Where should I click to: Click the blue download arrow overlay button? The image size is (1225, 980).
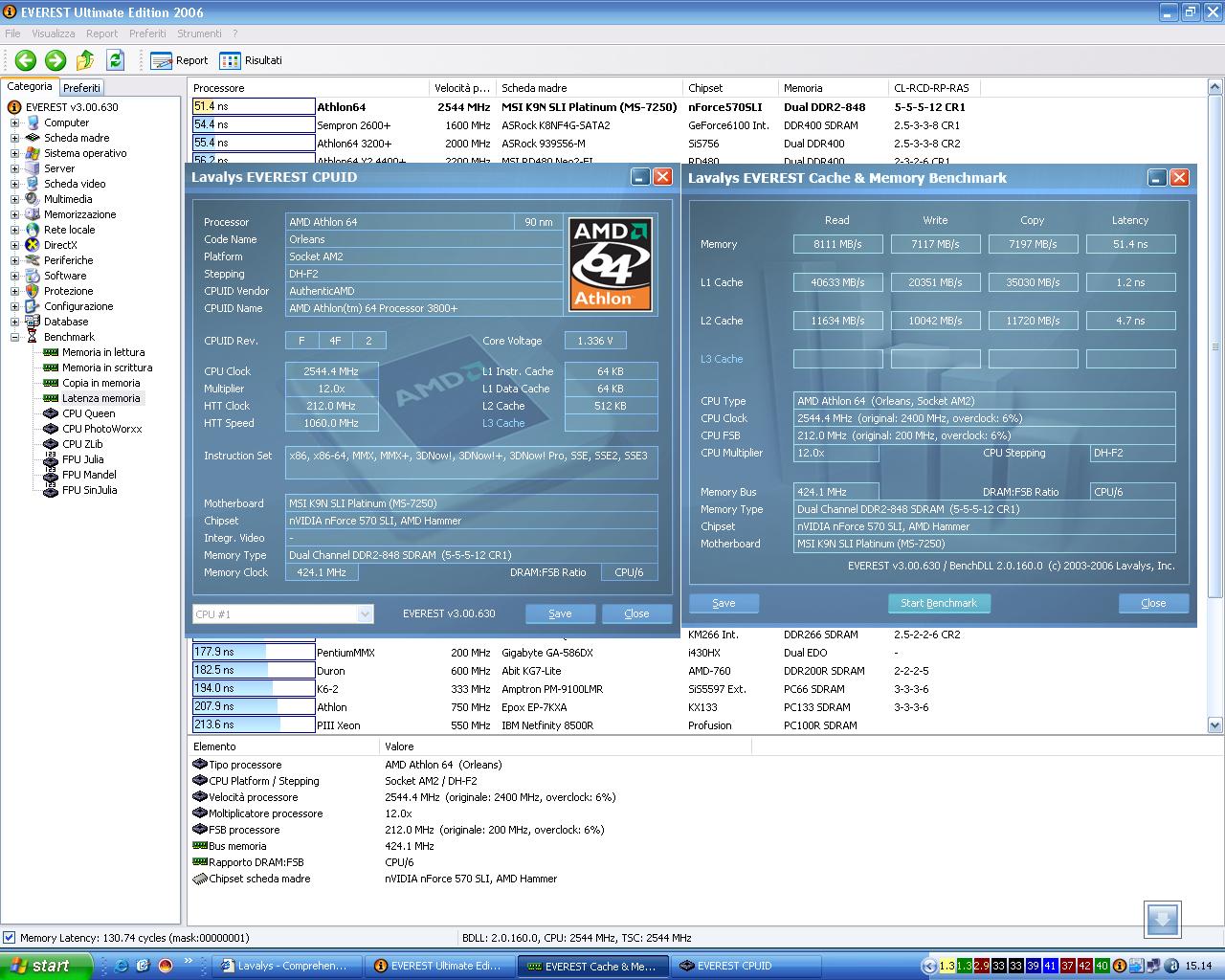(1162, 920)
